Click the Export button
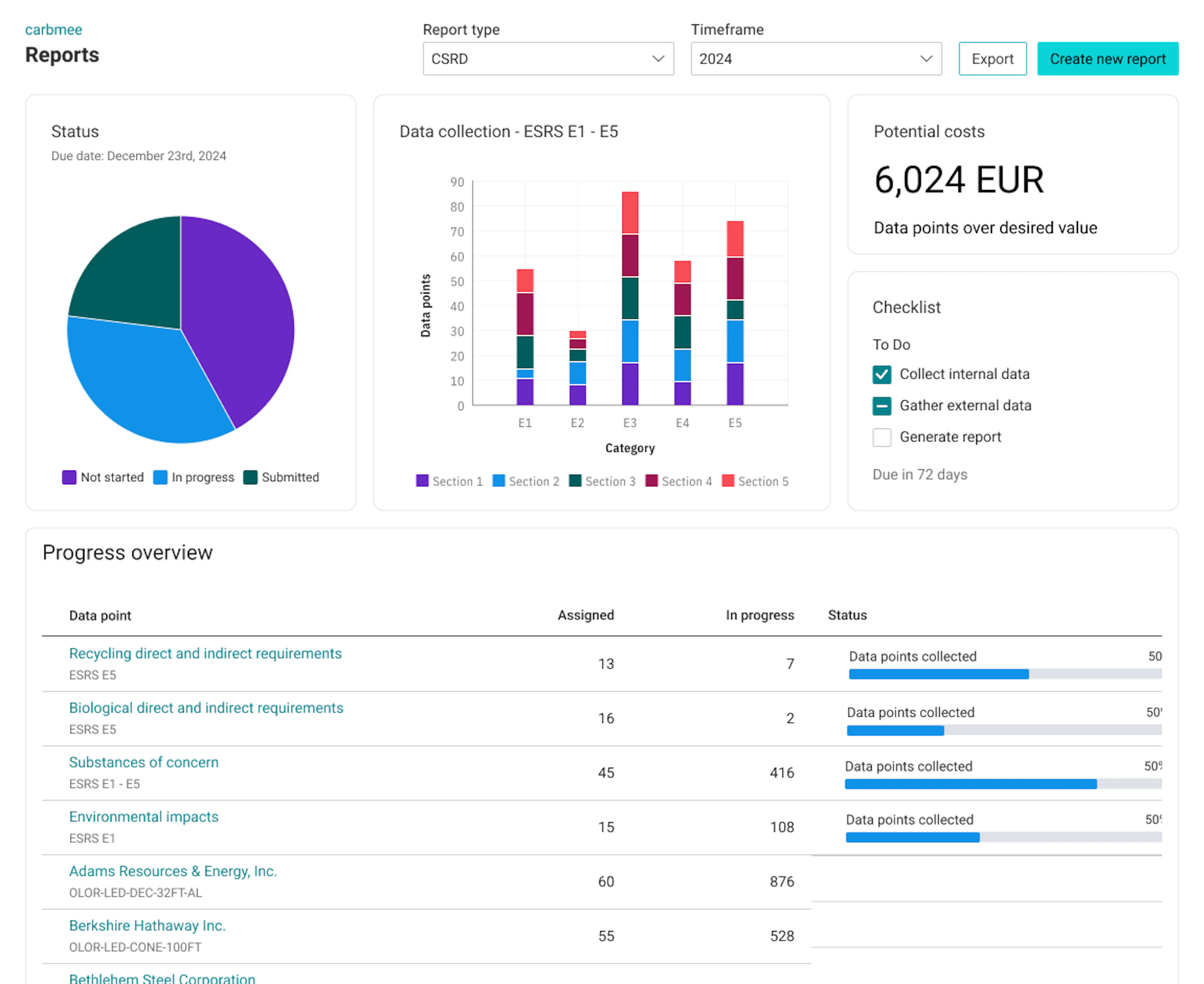The height and width of the screenshot is (984, 1204). coord(992,59)
